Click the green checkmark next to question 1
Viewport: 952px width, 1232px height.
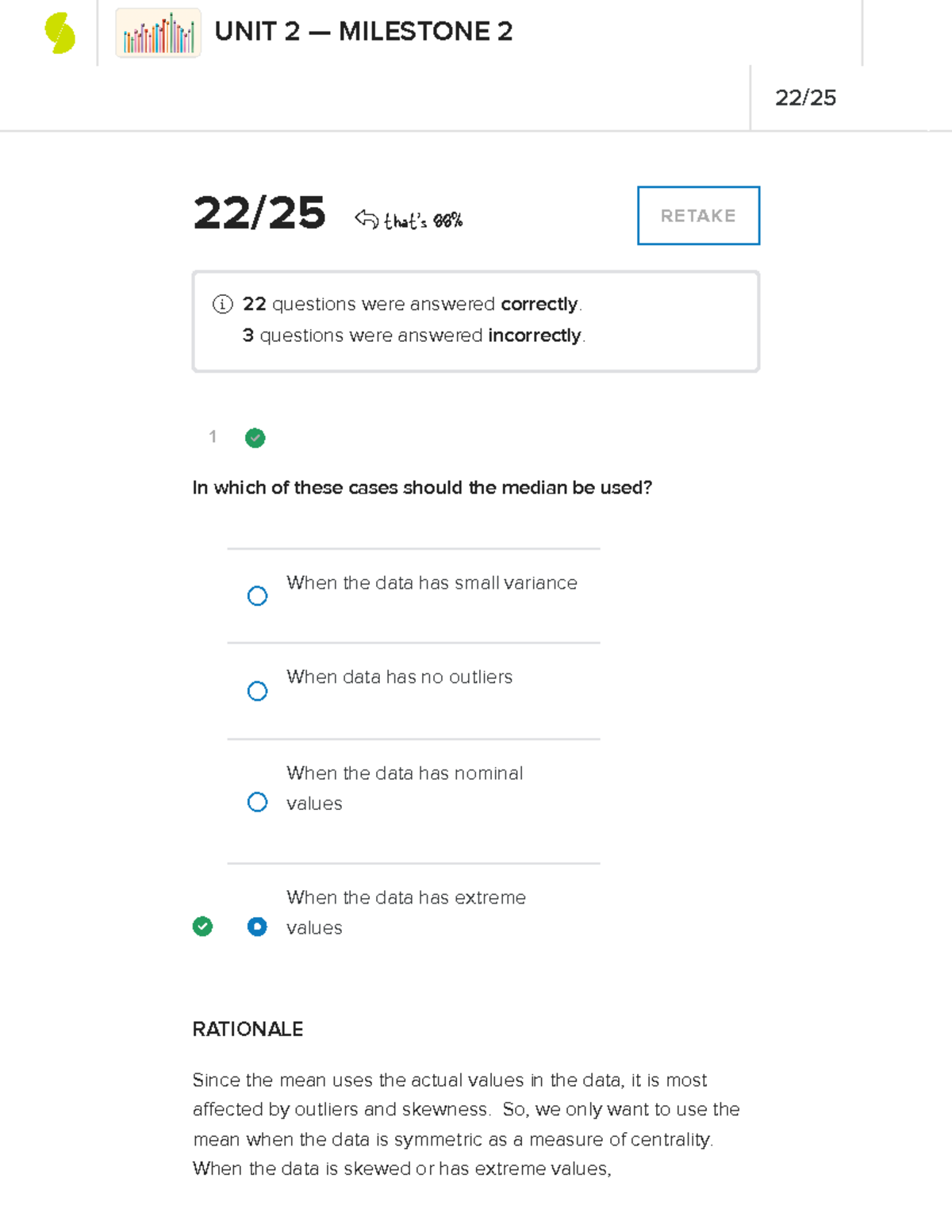pyautogui.click(x=255, y=438)
